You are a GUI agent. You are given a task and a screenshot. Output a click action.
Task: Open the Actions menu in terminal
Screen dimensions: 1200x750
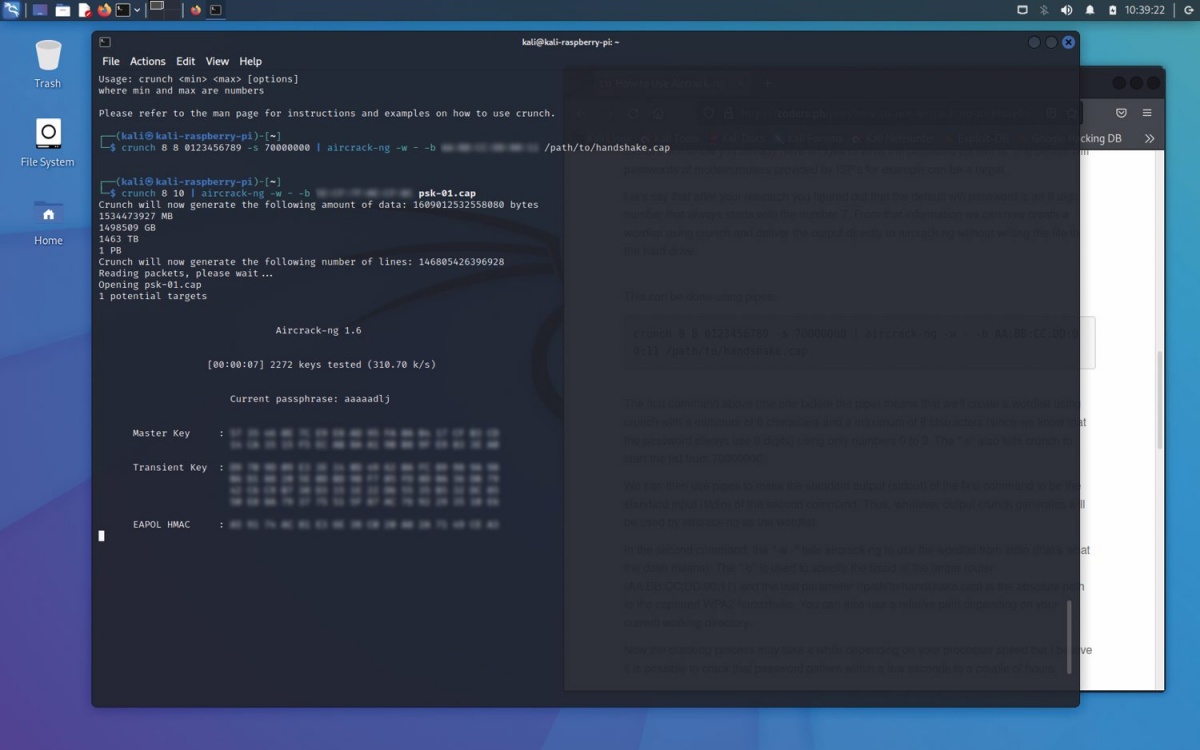148,61
